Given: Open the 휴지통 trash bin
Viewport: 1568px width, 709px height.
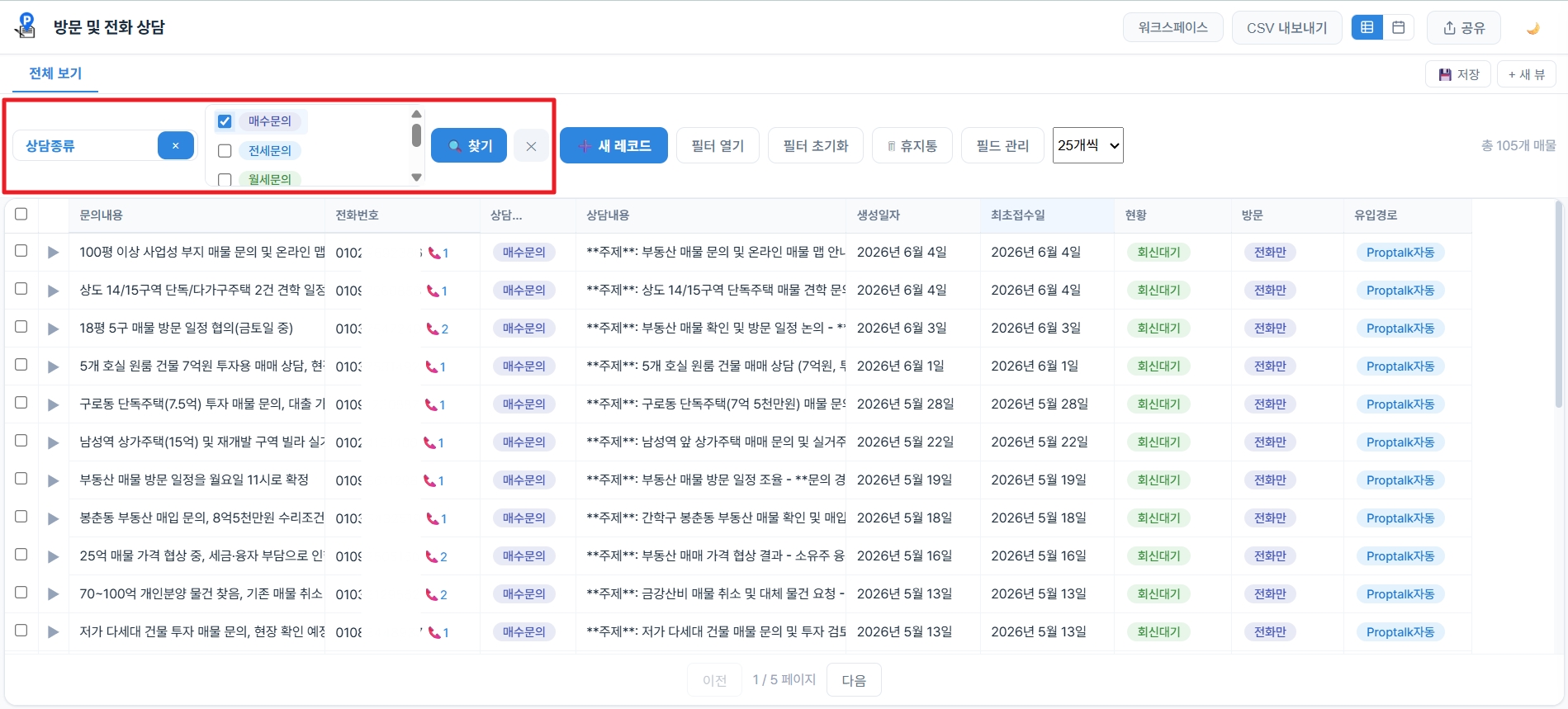Looking at the screenshot, I should [912, 146].
